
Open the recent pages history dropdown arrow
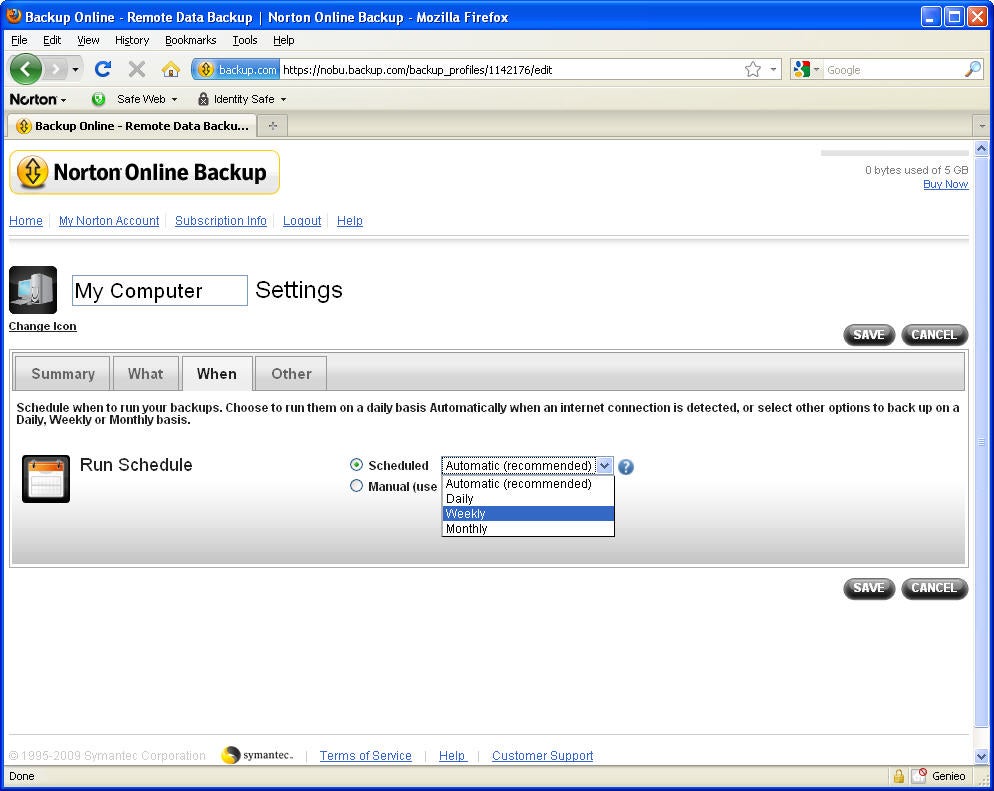[75, 69]
